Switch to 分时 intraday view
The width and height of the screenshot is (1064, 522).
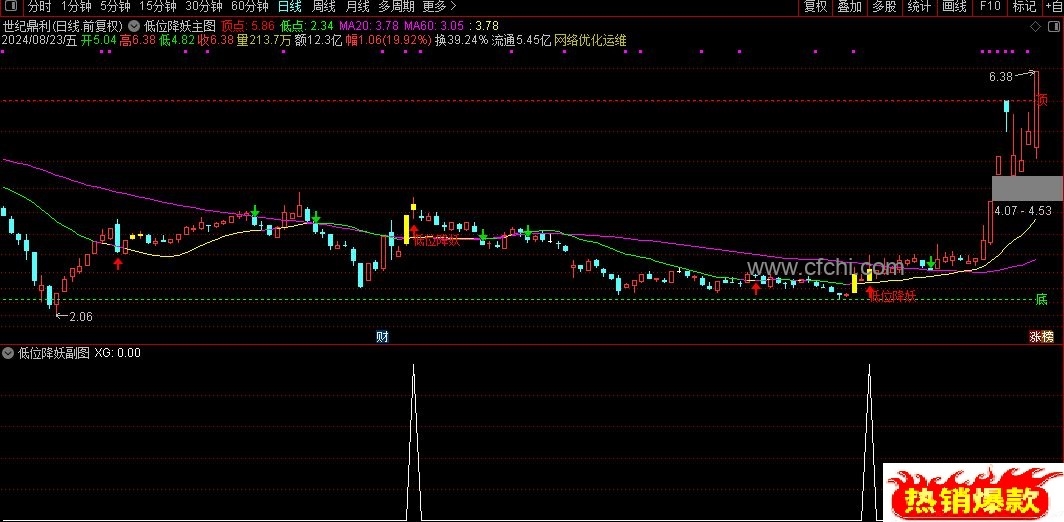pyautogui.click(x=39, y=7)
